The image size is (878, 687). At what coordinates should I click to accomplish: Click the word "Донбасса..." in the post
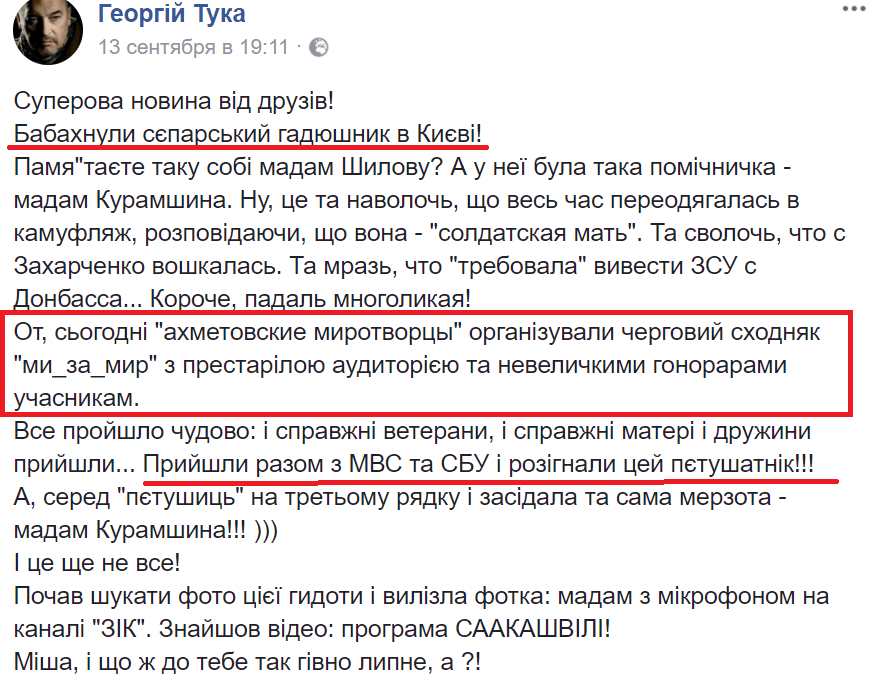[77, 300]
